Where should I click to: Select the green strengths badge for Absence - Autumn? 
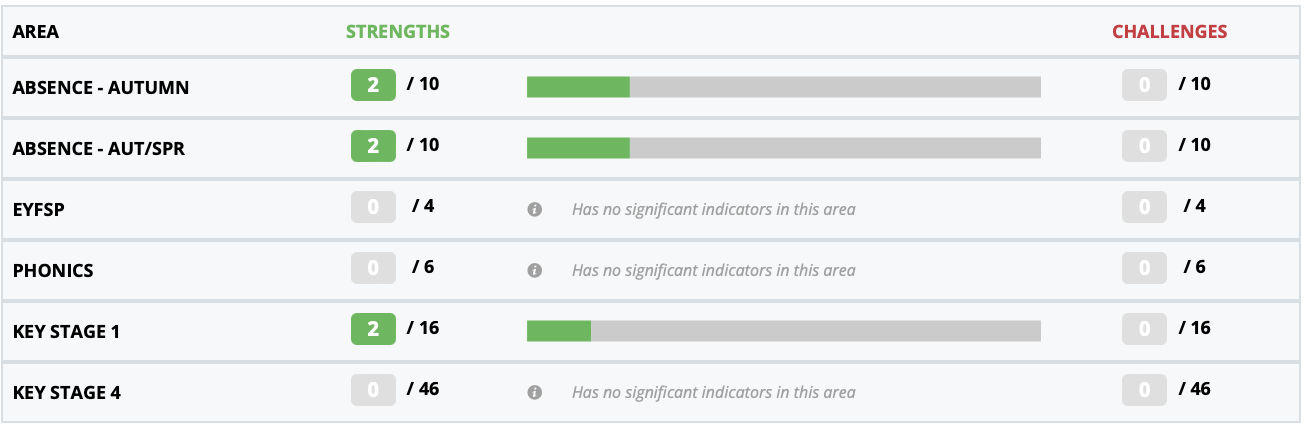[x=373, y=85]
